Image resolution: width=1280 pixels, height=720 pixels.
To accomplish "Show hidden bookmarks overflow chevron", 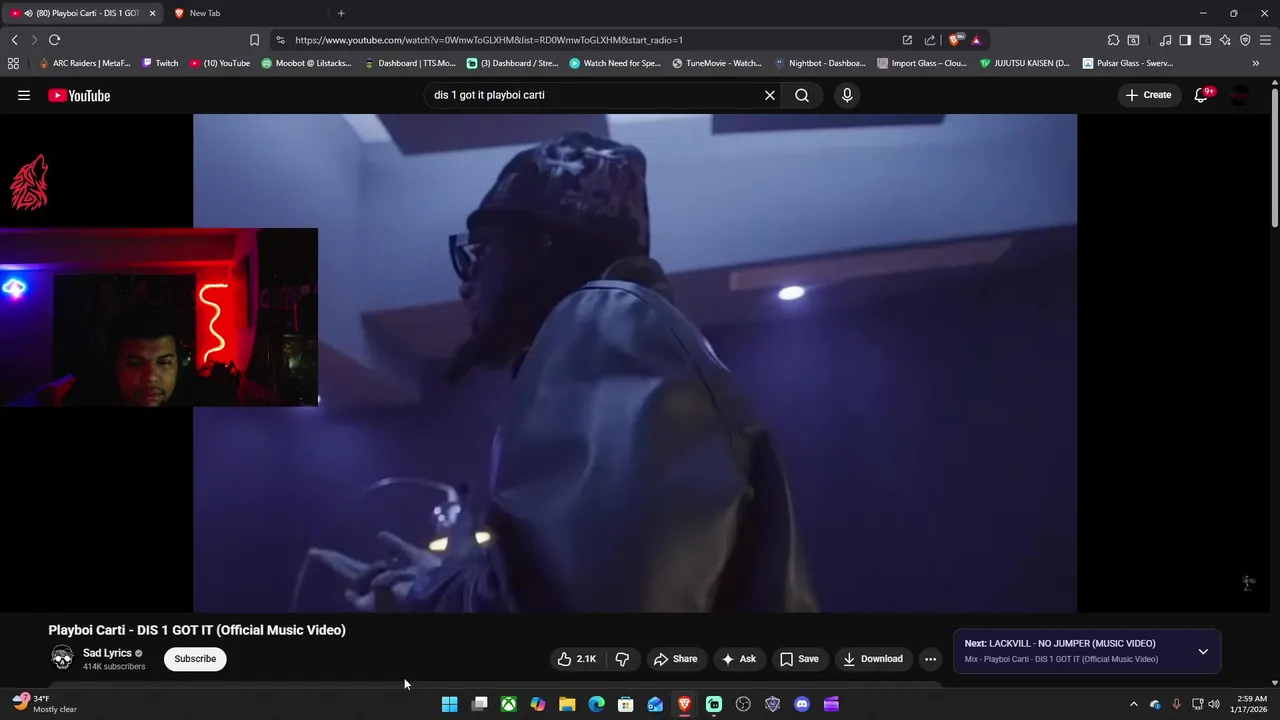I will (1256, 63).
